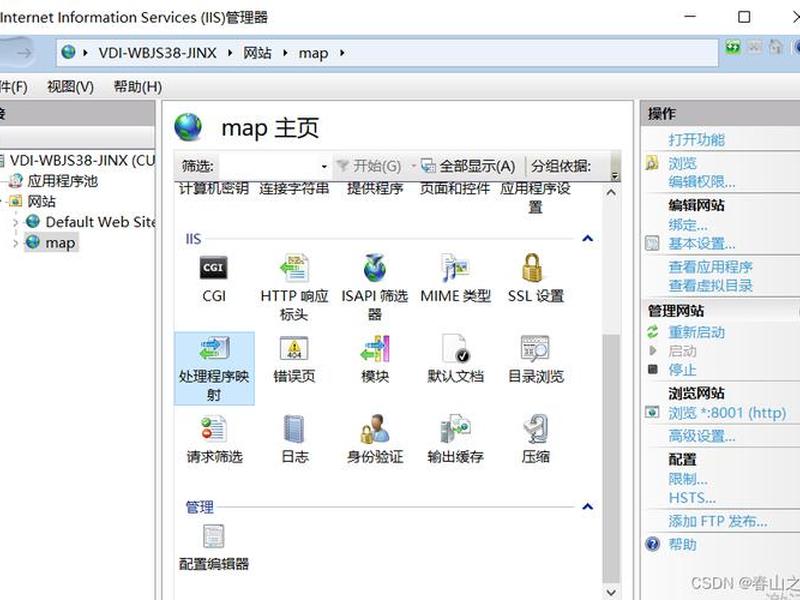Select the 网站 tree node

pyautogui.click(x=41, y=202)
